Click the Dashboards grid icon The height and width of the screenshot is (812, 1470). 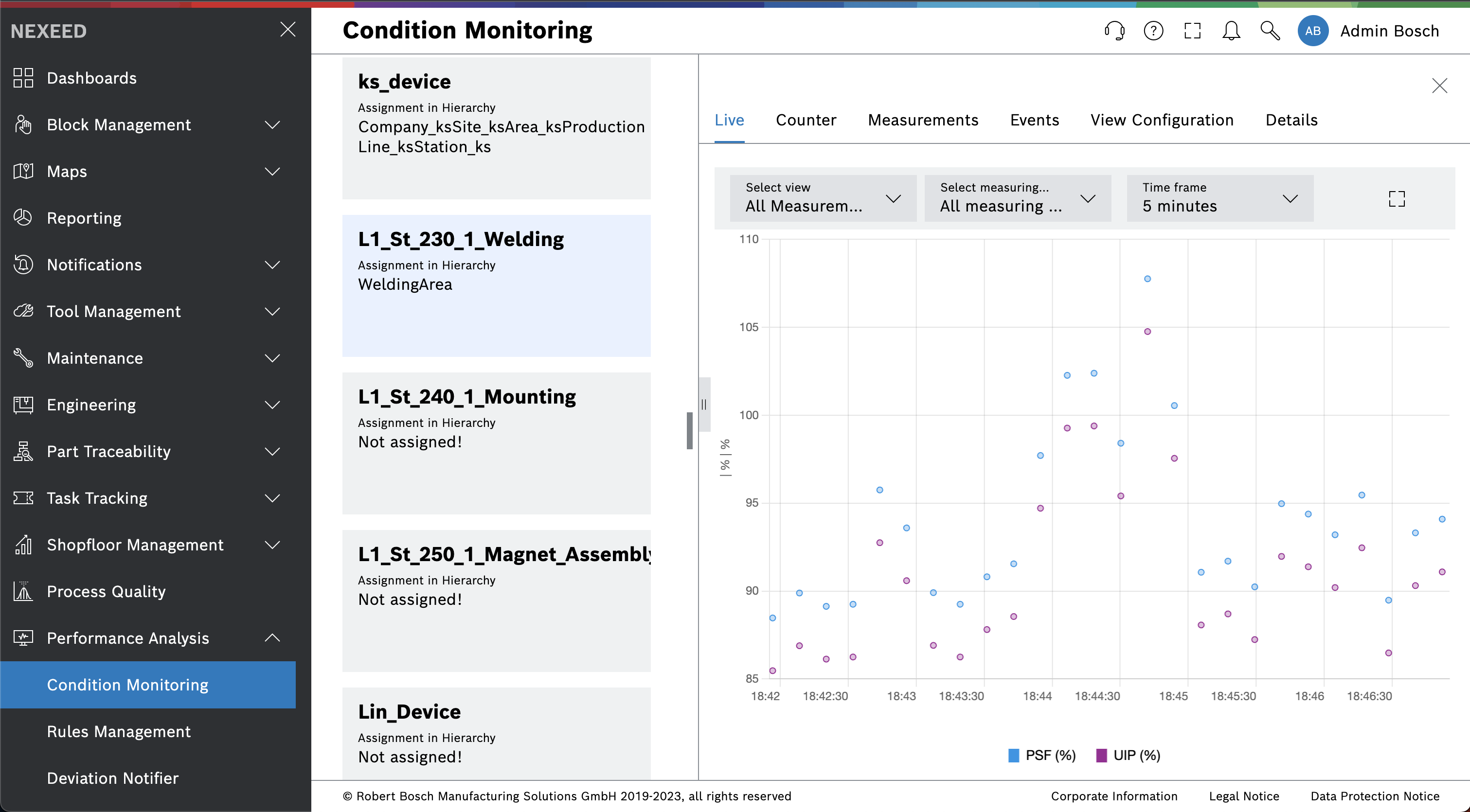pos(23,78)
